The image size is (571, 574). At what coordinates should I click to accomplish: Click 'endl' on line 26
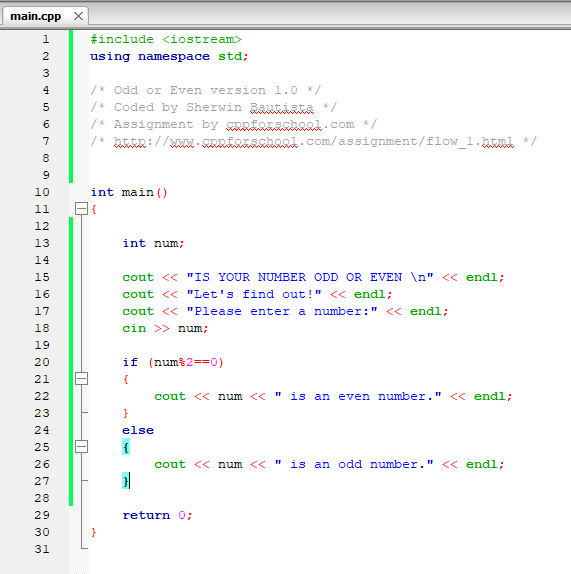coord(482,464)
